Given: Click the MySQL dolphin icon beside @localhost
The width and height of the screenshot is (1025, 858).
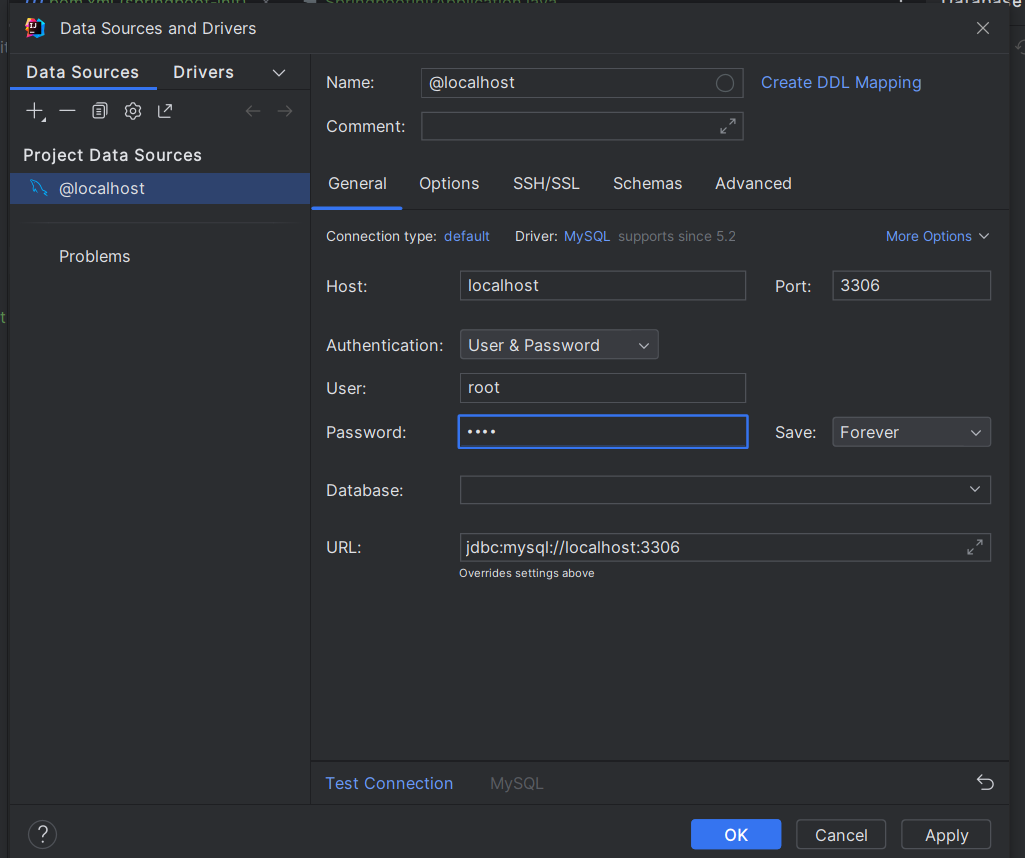Looking at the screenshot, I should tap(39, 188).
